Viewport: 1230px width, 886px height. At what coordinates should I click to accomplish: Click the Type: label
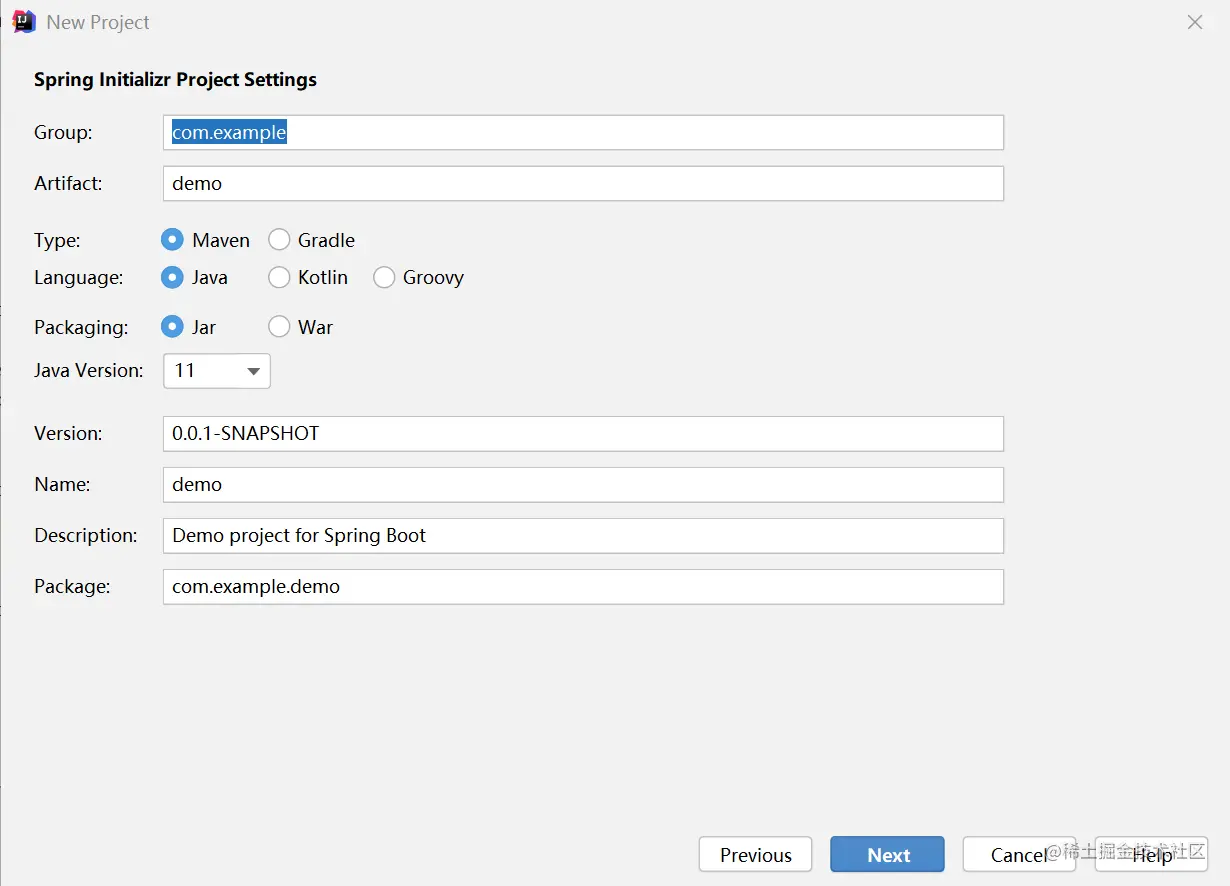click(57, 240)
